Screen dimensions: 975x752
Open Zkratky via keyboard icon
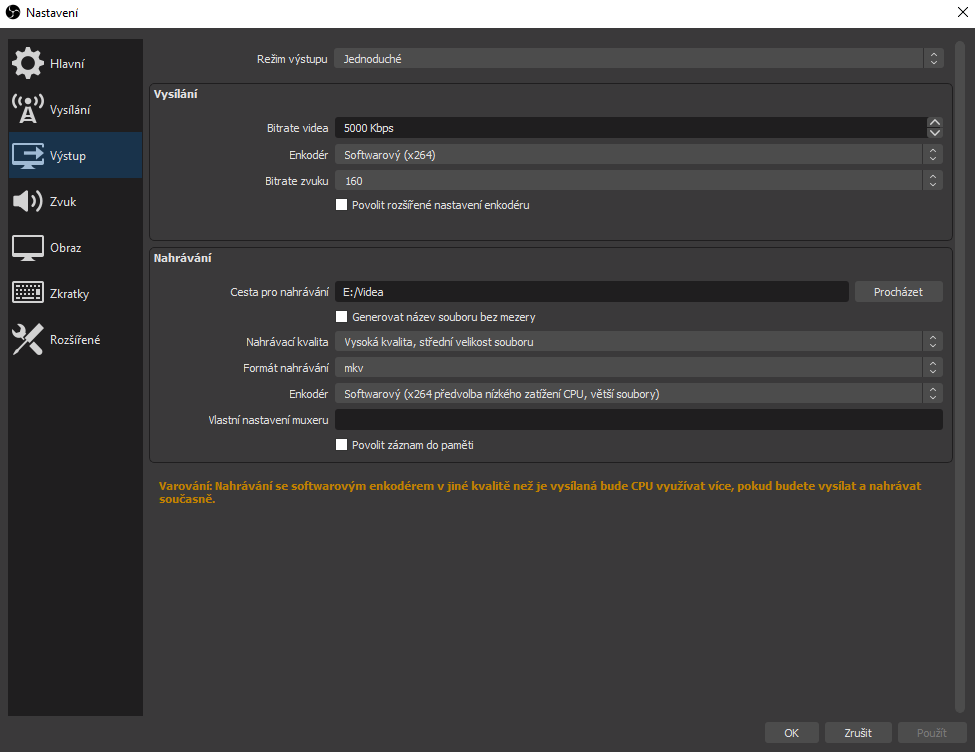click(28, 294)
